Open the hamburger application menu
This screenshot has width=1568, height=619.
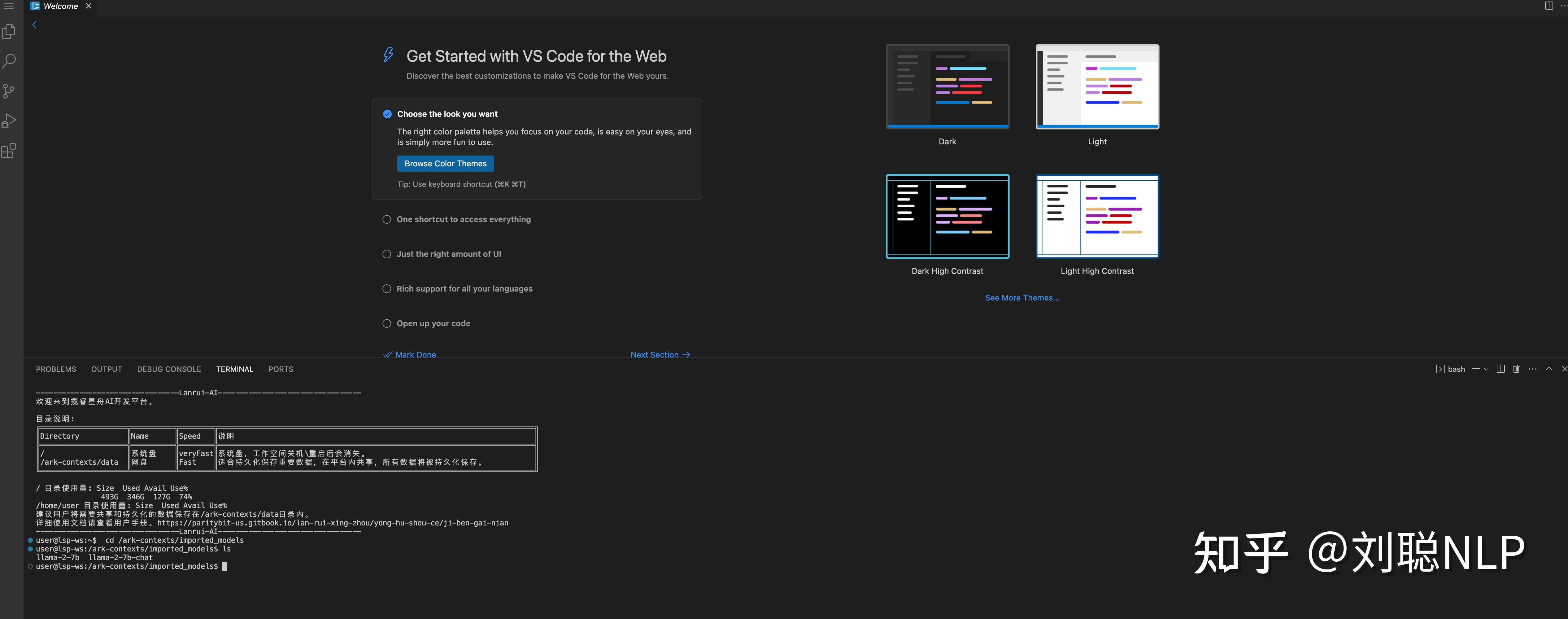coord(9,6)
